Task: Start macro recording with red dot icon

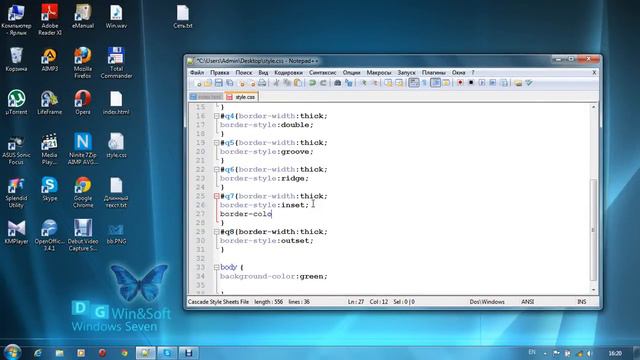Action: click(460, 83)
